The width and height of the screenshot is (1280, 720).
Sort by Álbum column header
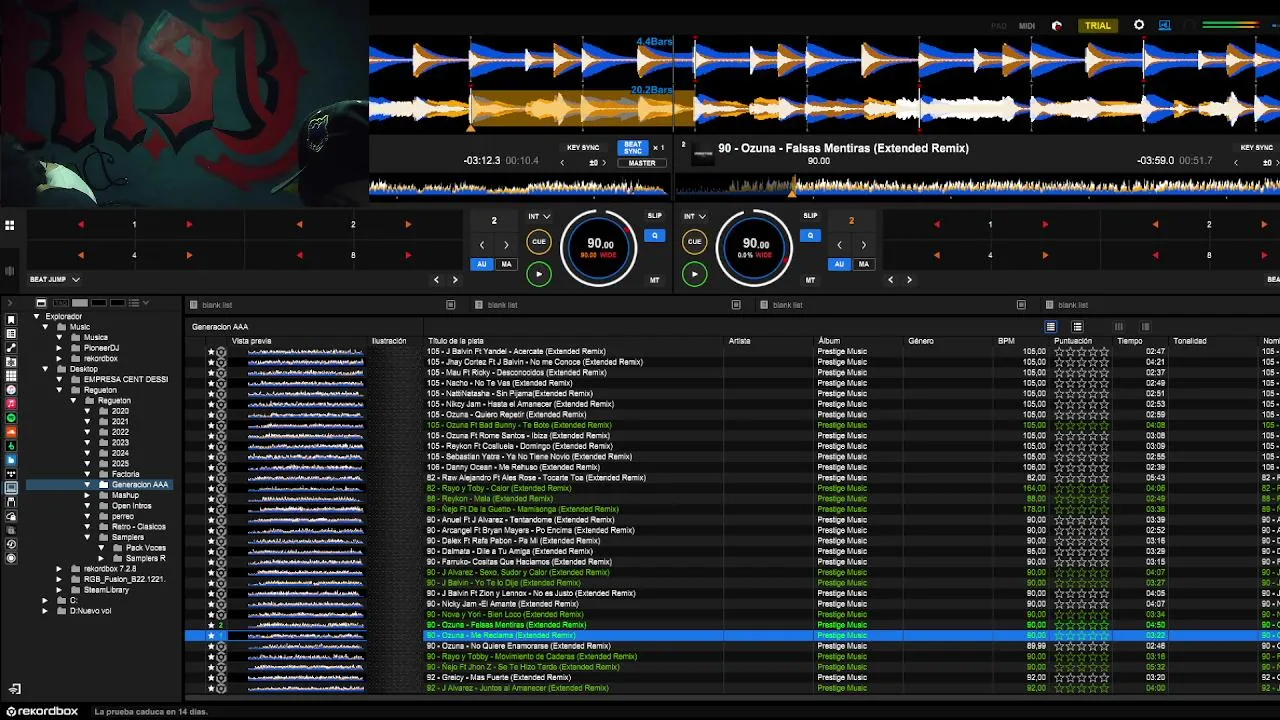point(828,341)
